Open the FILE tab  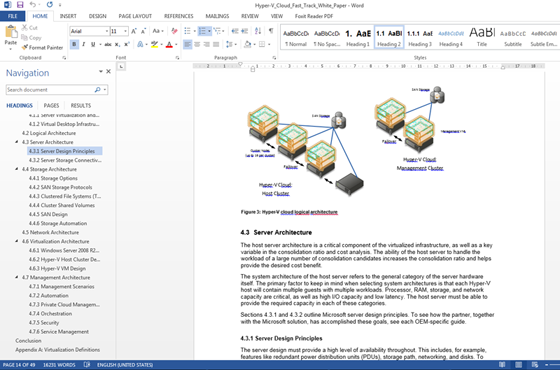tap(12, 16)
